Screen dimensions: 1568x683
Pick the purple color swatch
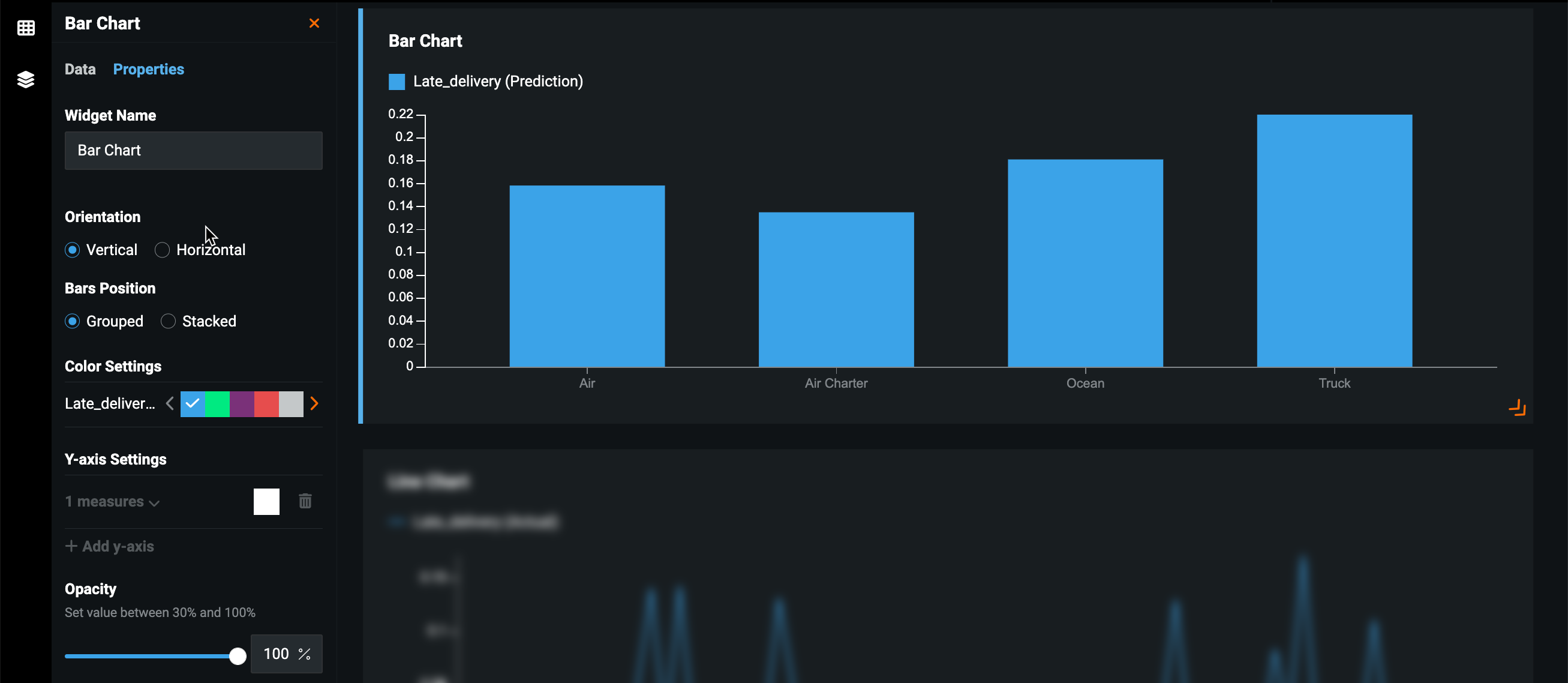[x=242, y=403]
